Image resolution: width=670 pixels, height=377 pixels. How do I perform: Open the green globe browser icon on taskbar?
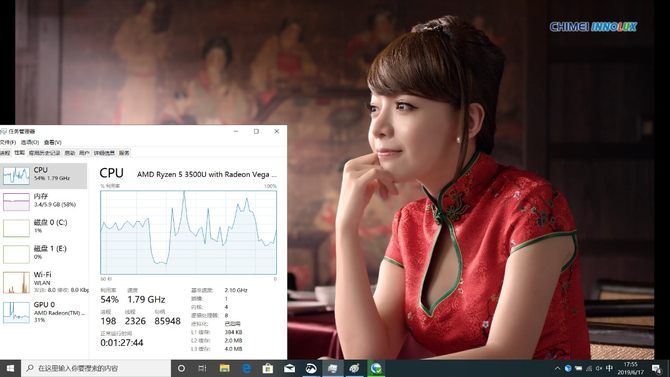[376, 368]
